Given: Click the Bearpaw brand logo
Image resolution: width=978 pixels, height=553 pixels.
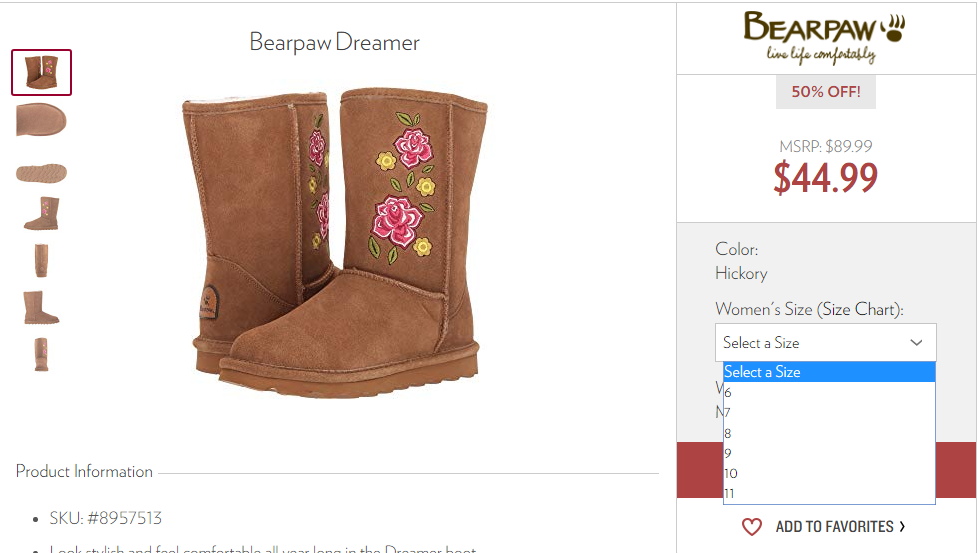Looking at the screenshot, I should pyautogui.click(x=825, y=38).
